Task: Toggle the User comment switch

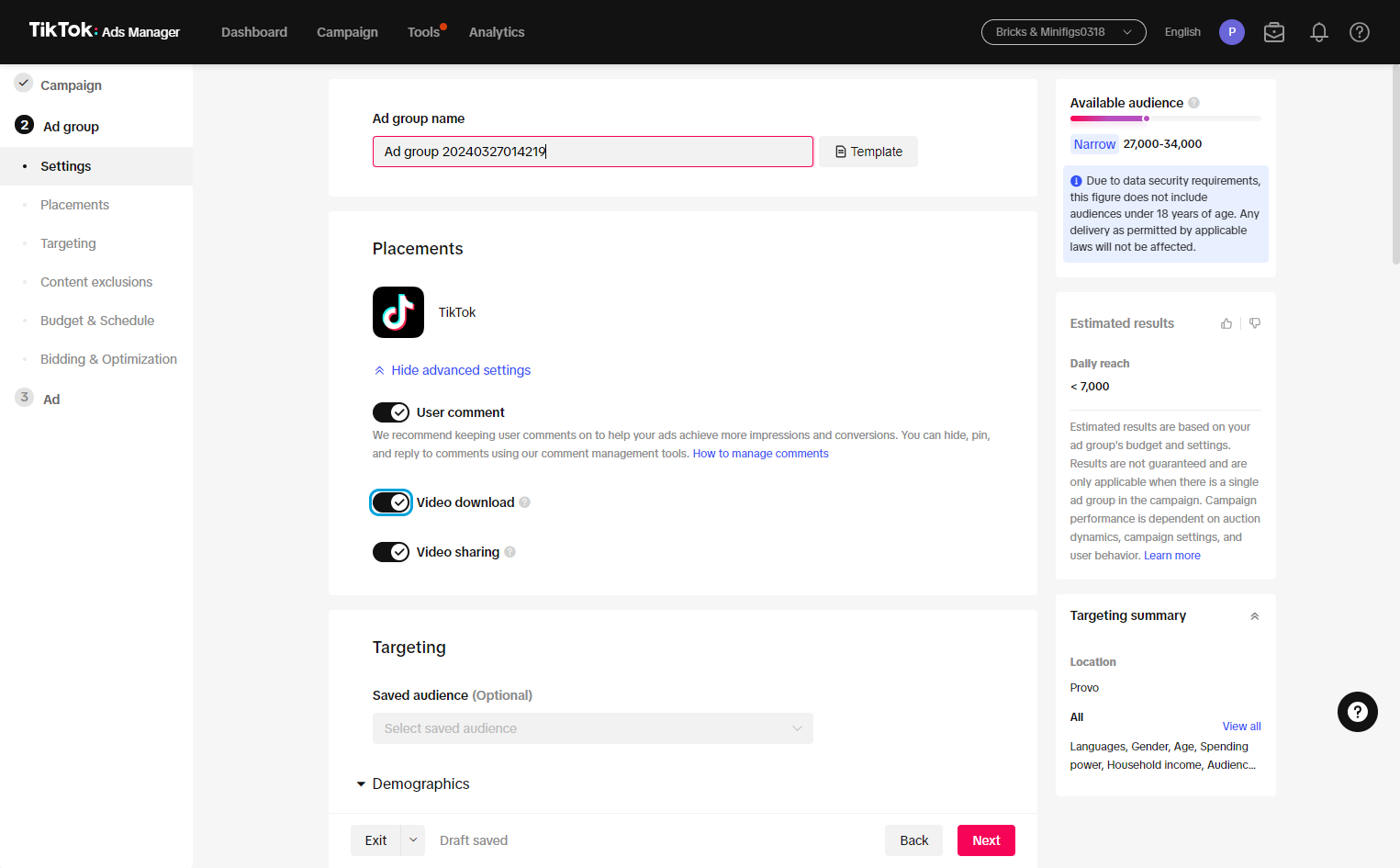Action: (x=391, y=412)
